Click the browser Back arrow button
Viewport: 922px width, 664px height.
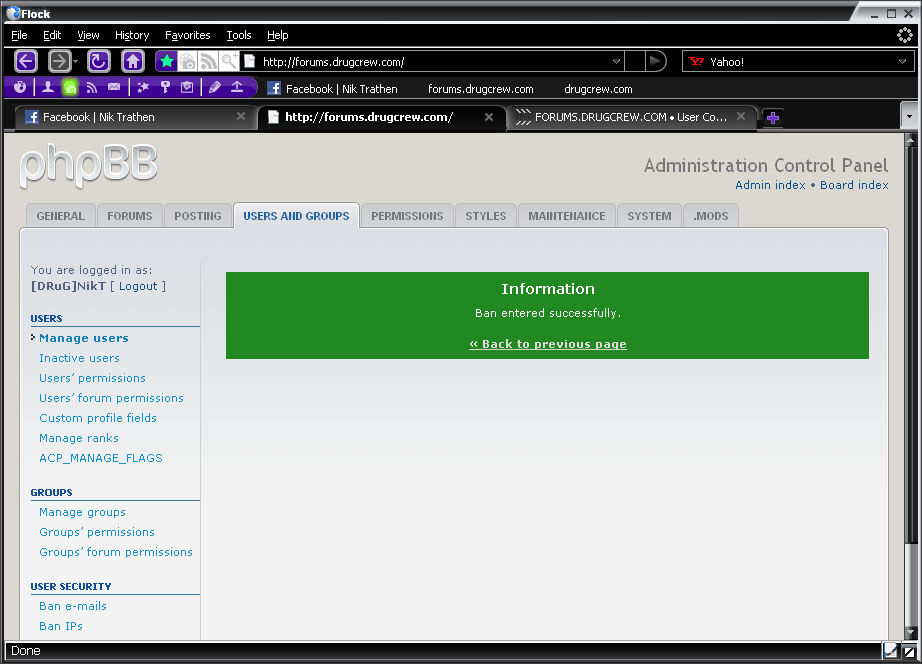point(26,61)
